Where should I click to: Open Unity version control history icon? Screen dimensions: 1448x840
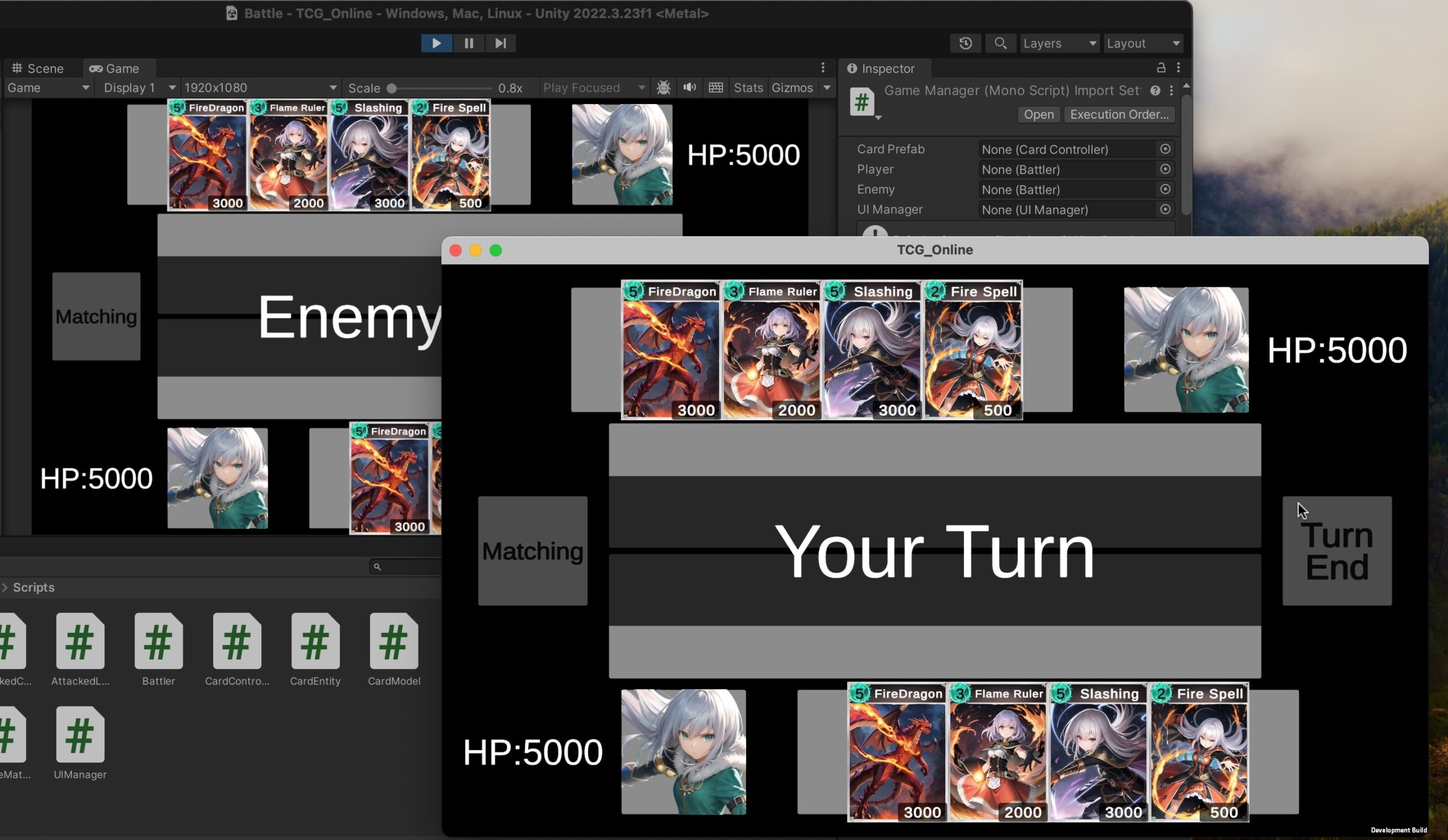pos(966,43)
